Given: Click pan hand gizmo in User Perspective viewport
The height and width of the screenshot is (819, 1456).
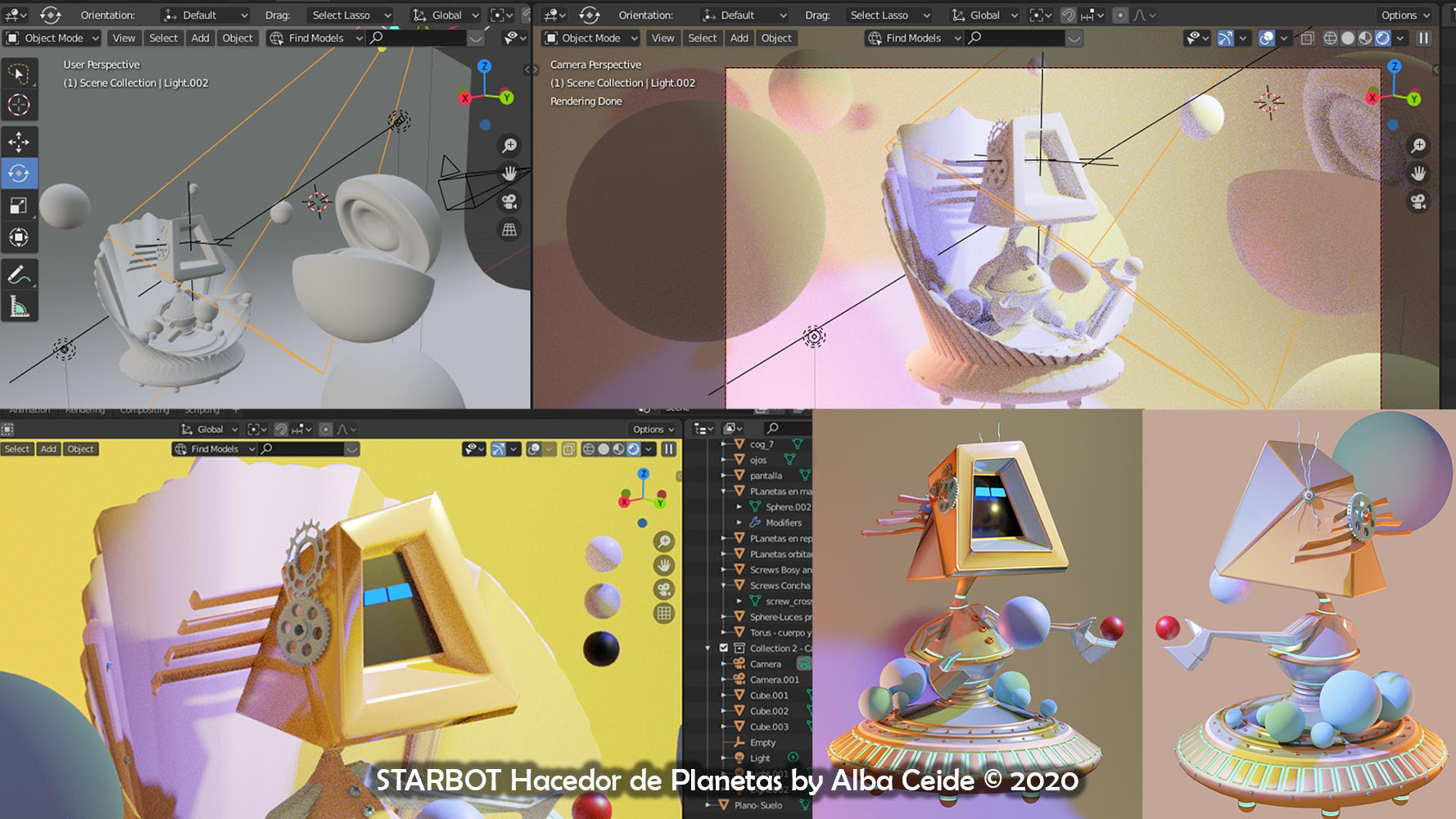Looking at the screenshot, I should (509, 174).
